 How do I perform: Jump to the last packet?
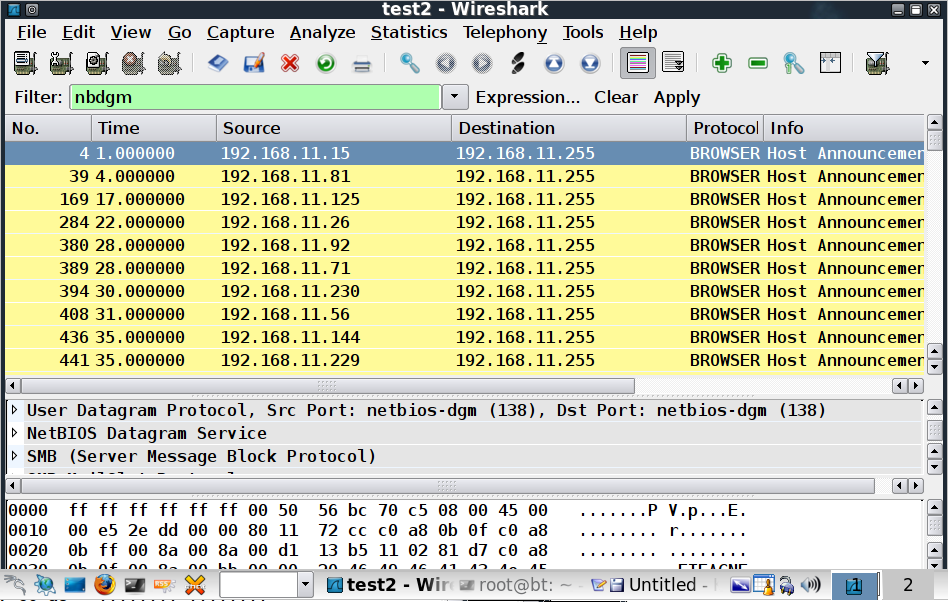590,63
